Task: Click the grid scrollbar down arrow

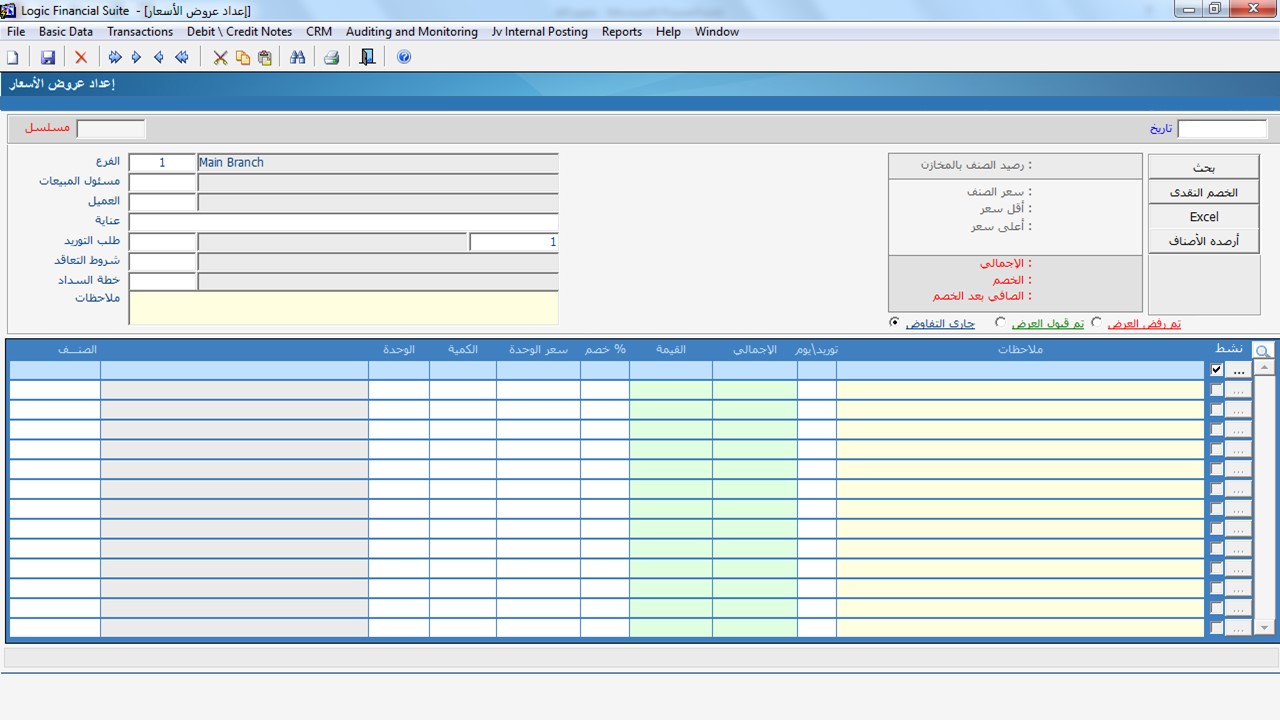Action: pos(1264,627)
